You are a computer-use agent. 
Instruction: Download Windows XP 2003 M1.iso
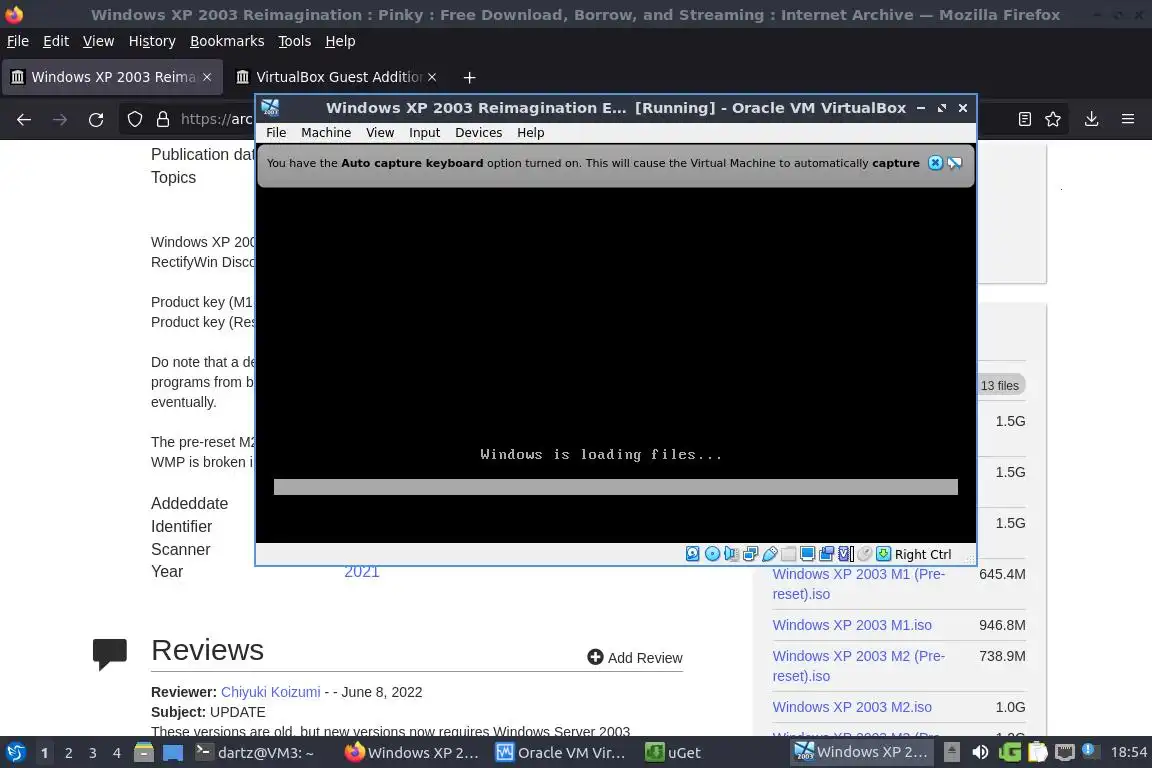852,625
